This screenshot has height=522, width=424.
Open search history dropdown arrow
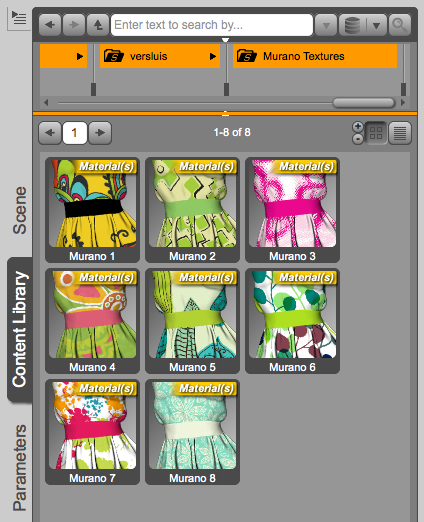tap(326, 25)
